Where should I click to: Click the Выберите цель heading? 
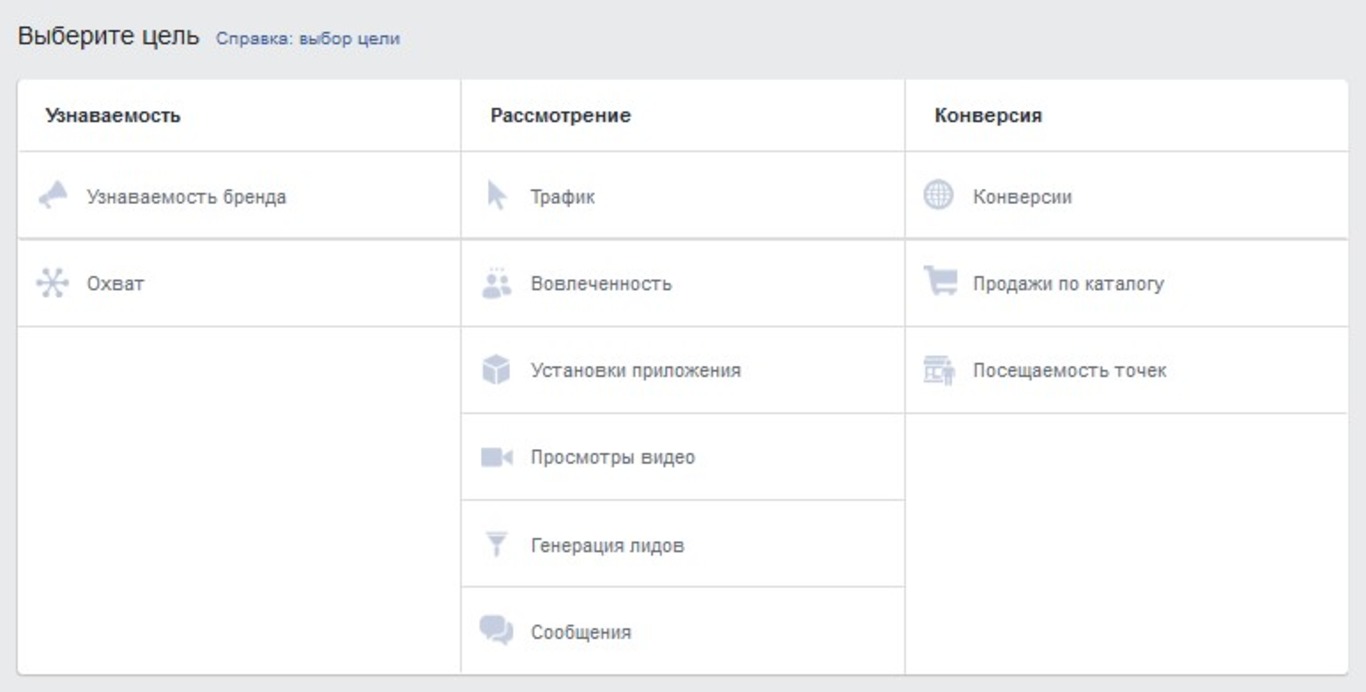[x=109, y=37]
